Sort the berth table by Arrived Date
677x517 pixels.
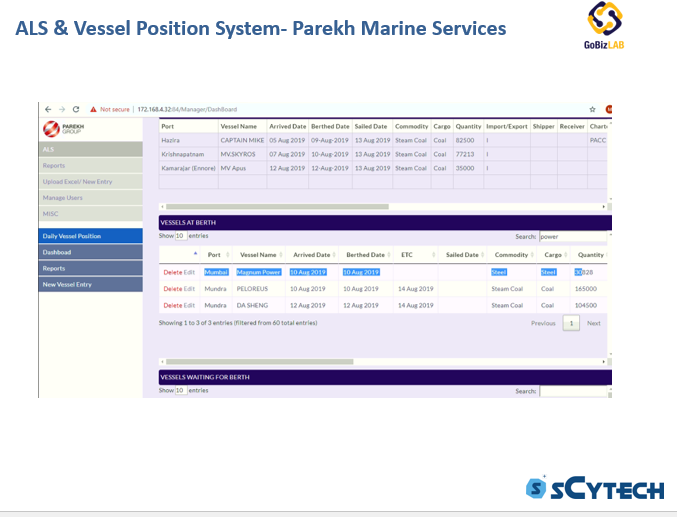[x=310, y=255]
